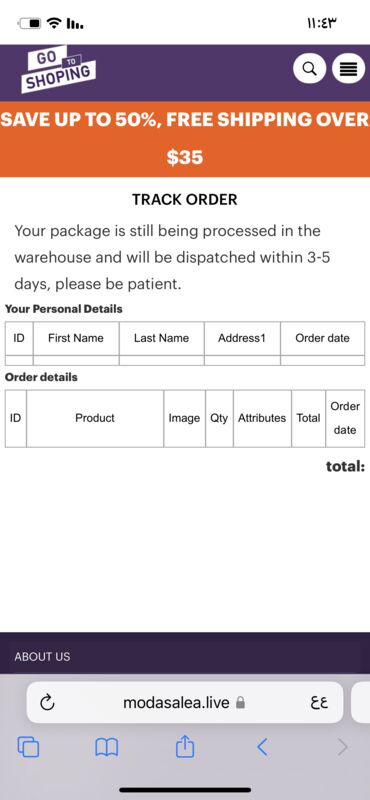This screenshot has width=370, height=800.
Task: Tap the Go To Shoping logo
Action: click(58, 69)
